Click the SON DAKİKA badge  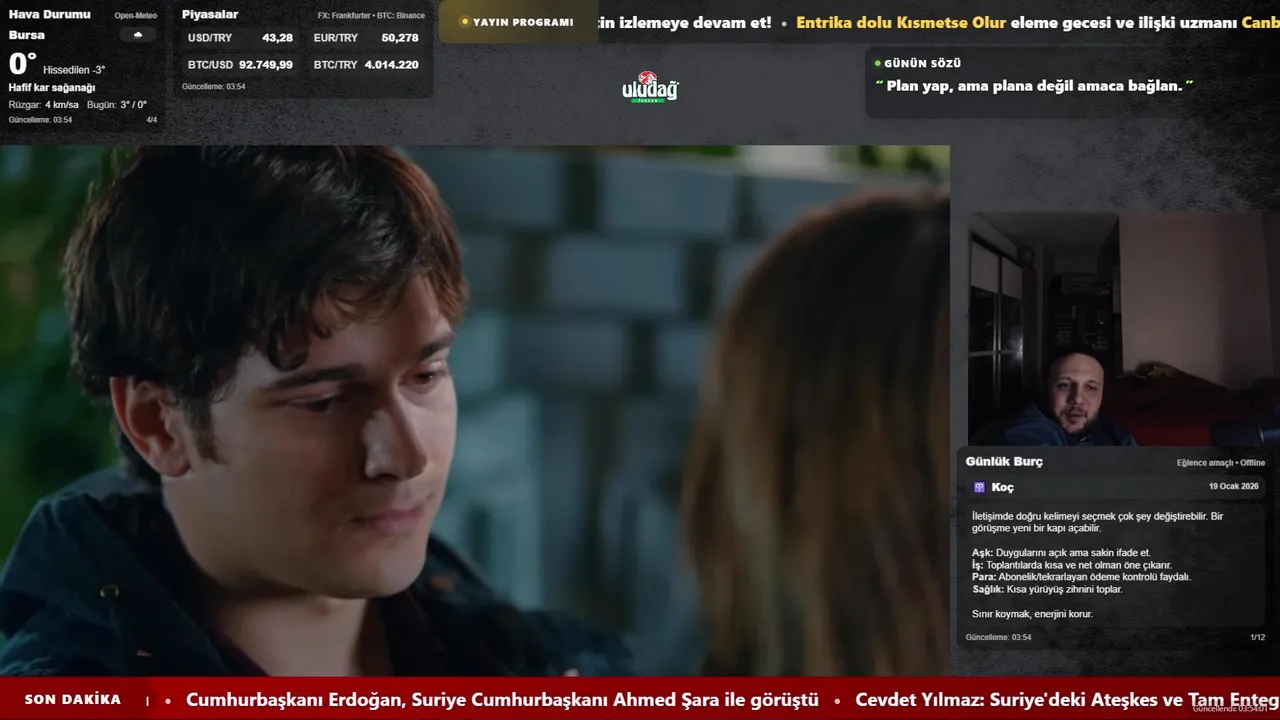(73, 699)
